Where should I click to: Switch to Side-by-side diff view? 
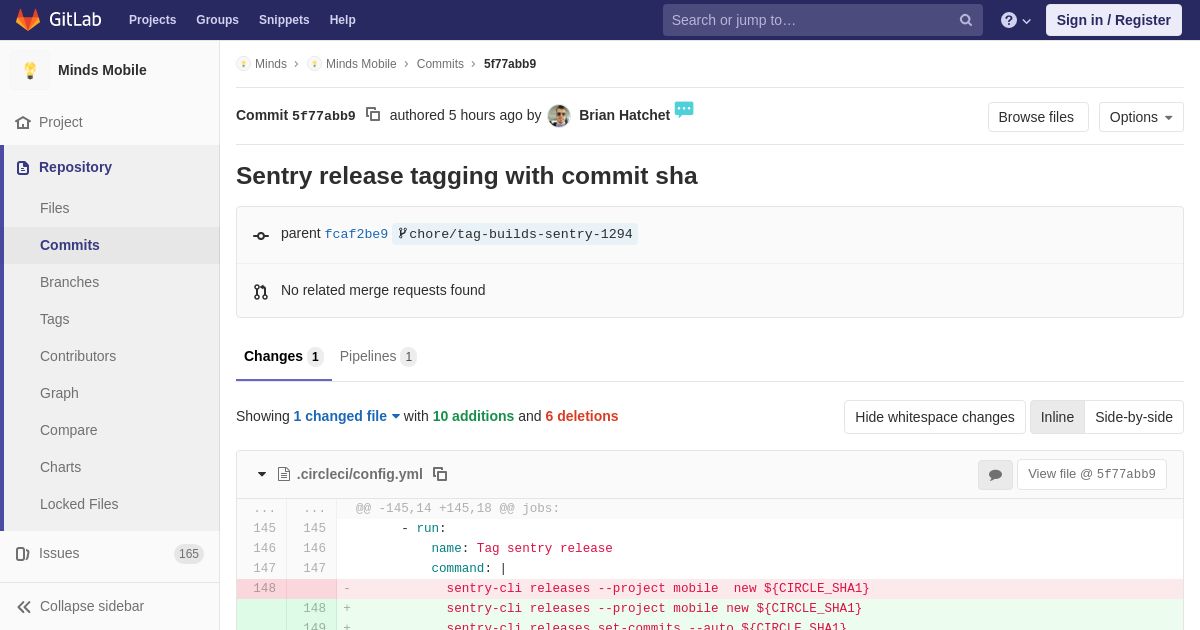point(1134,417)
